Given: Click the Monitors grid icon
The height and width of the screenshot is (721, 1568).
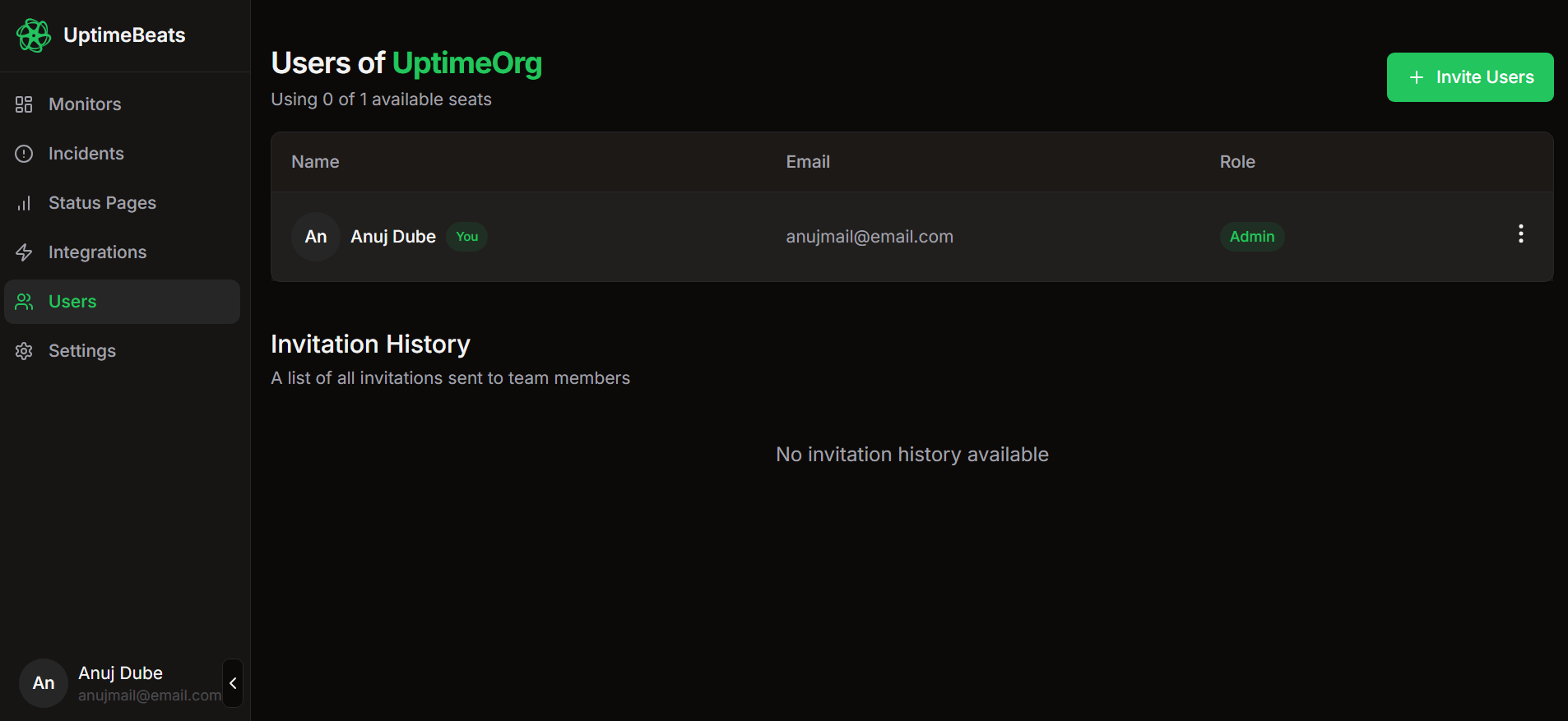Looking at the screenshot, I should (24, 104).
